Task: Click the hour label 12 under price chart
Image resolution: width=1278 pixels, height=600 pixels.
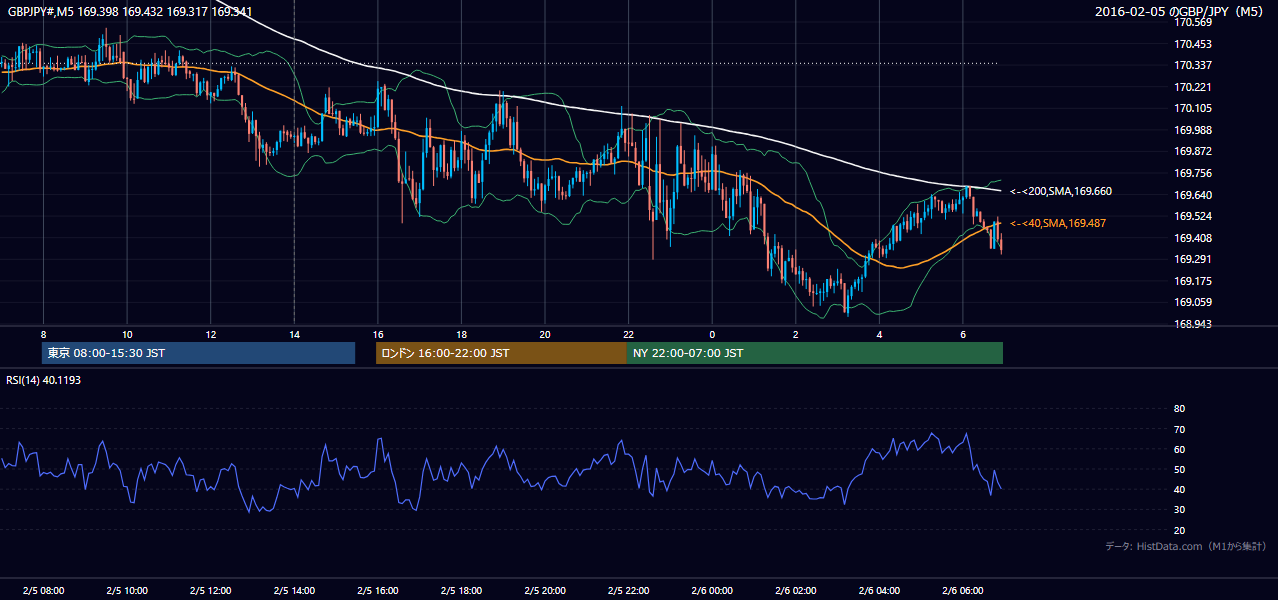Action: (210, 334)
